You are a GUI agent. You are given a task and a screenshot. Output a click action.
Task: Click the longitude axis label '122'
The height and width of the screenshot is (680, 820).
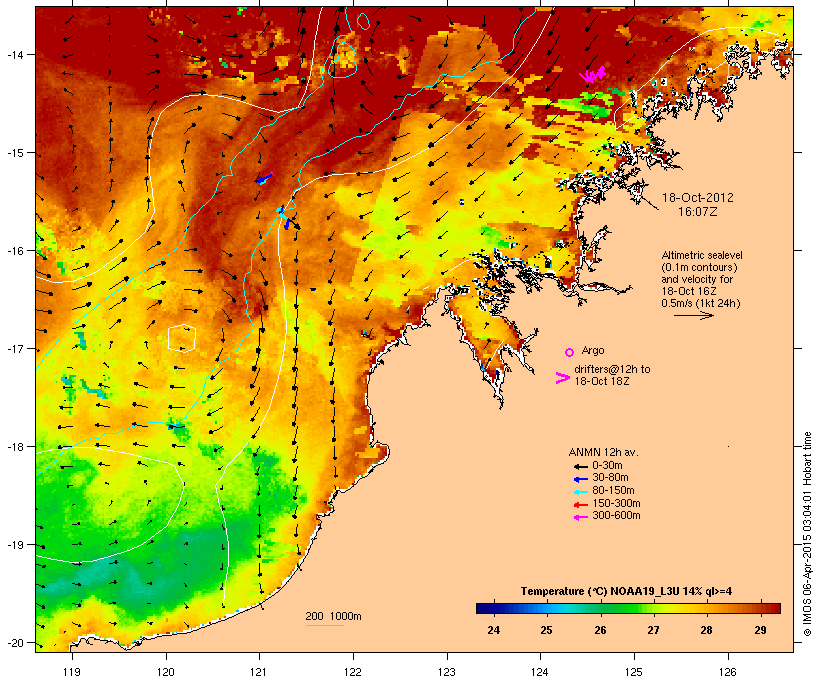353,672
